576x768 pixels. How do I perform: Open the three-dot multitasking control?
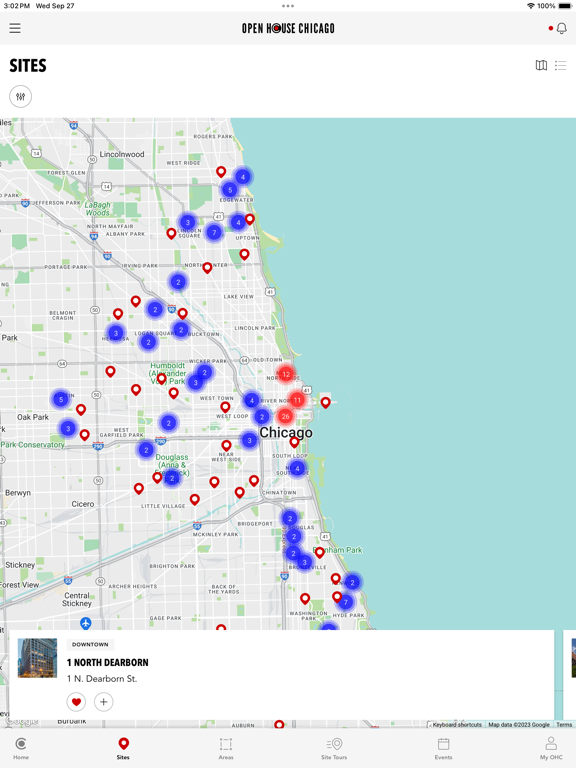point(288,6)
